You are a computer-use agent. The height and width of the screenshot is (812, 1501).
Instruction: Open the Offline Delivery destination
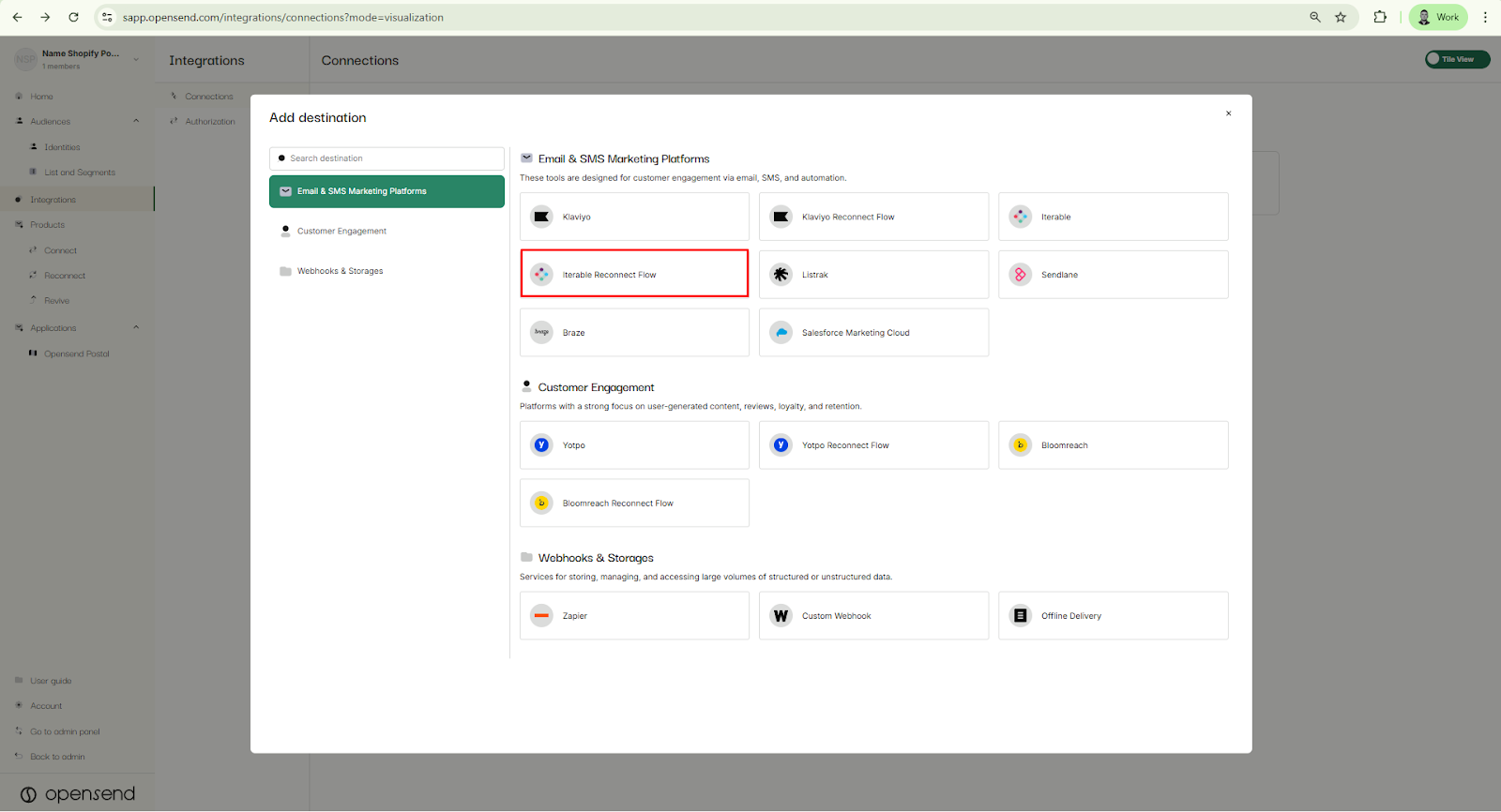click(1113, 616)
